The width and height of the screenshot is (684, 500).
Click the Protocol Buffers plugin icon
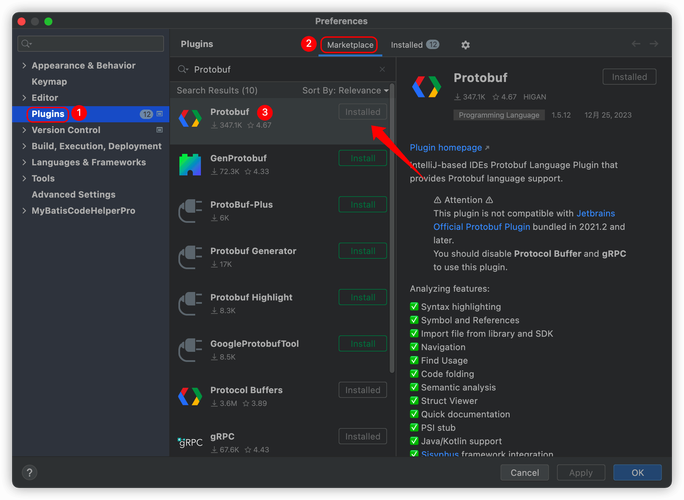point(190,396)
